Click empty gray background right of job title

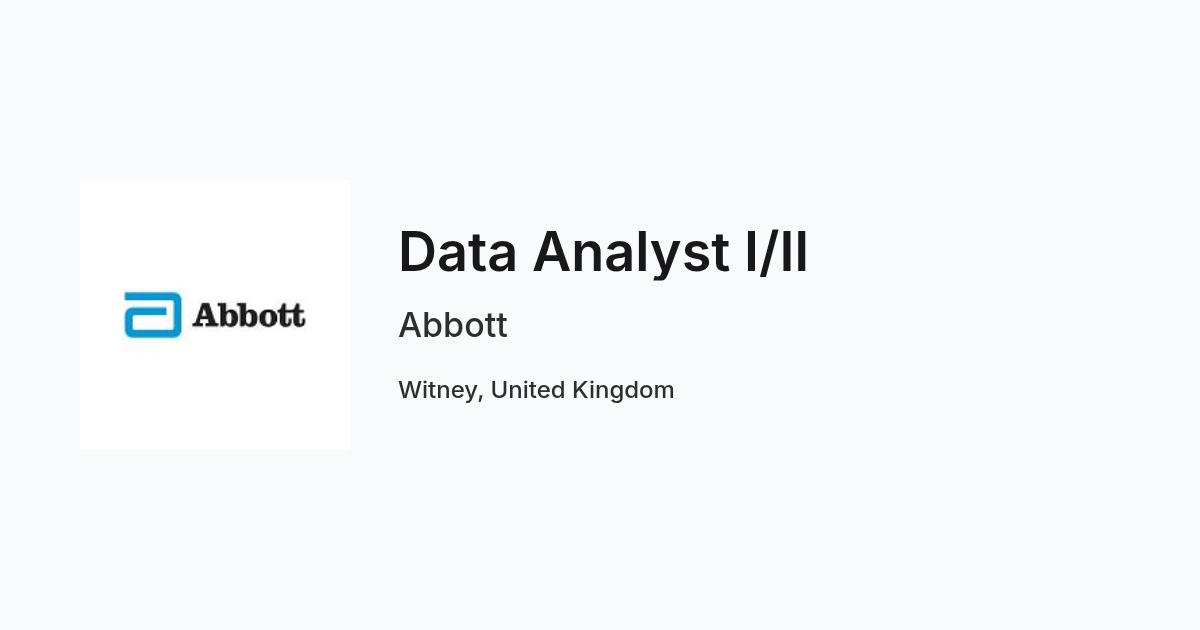point(1000,251)
